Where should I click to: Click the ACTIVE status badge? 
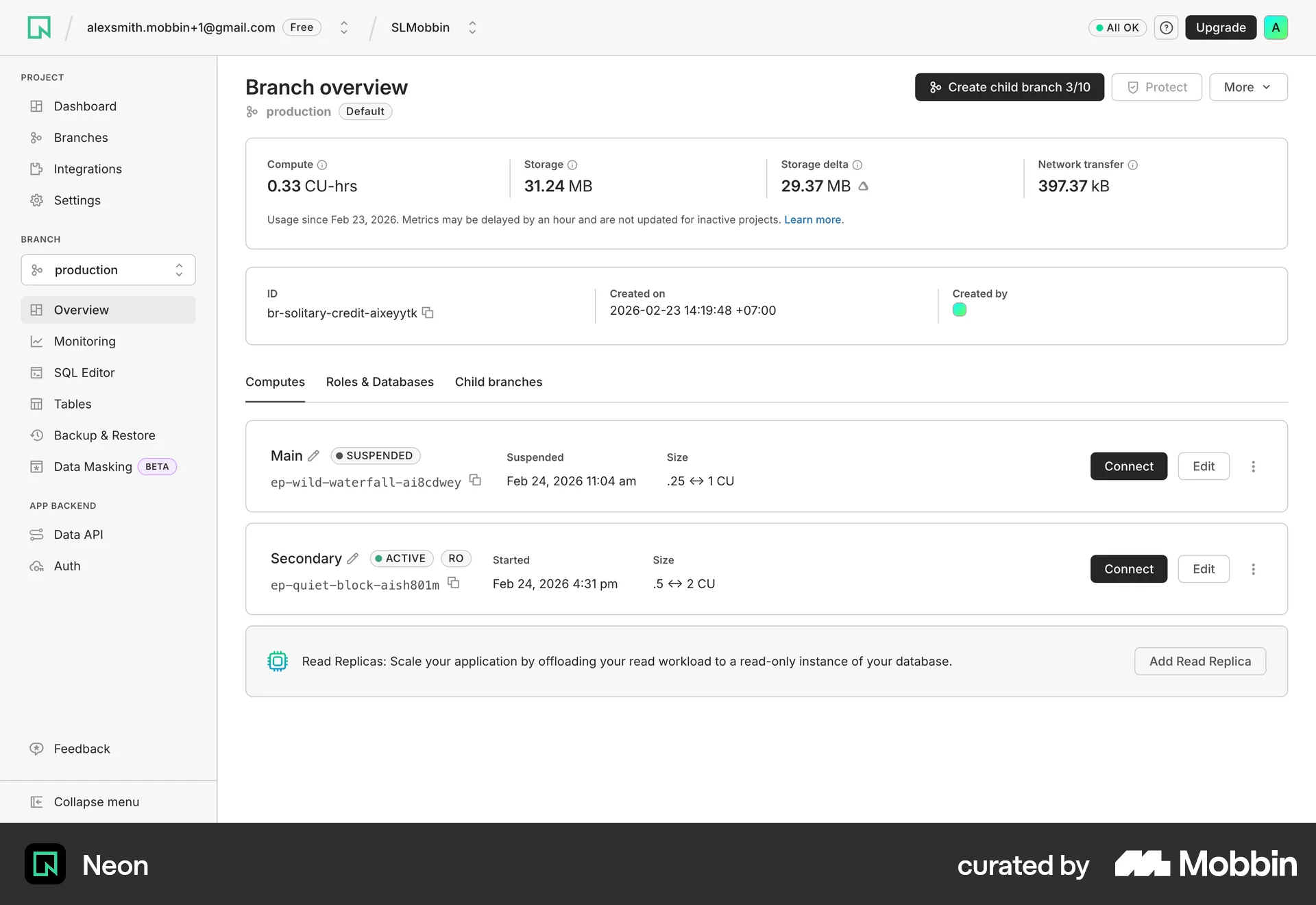click(x=401, y=559)
